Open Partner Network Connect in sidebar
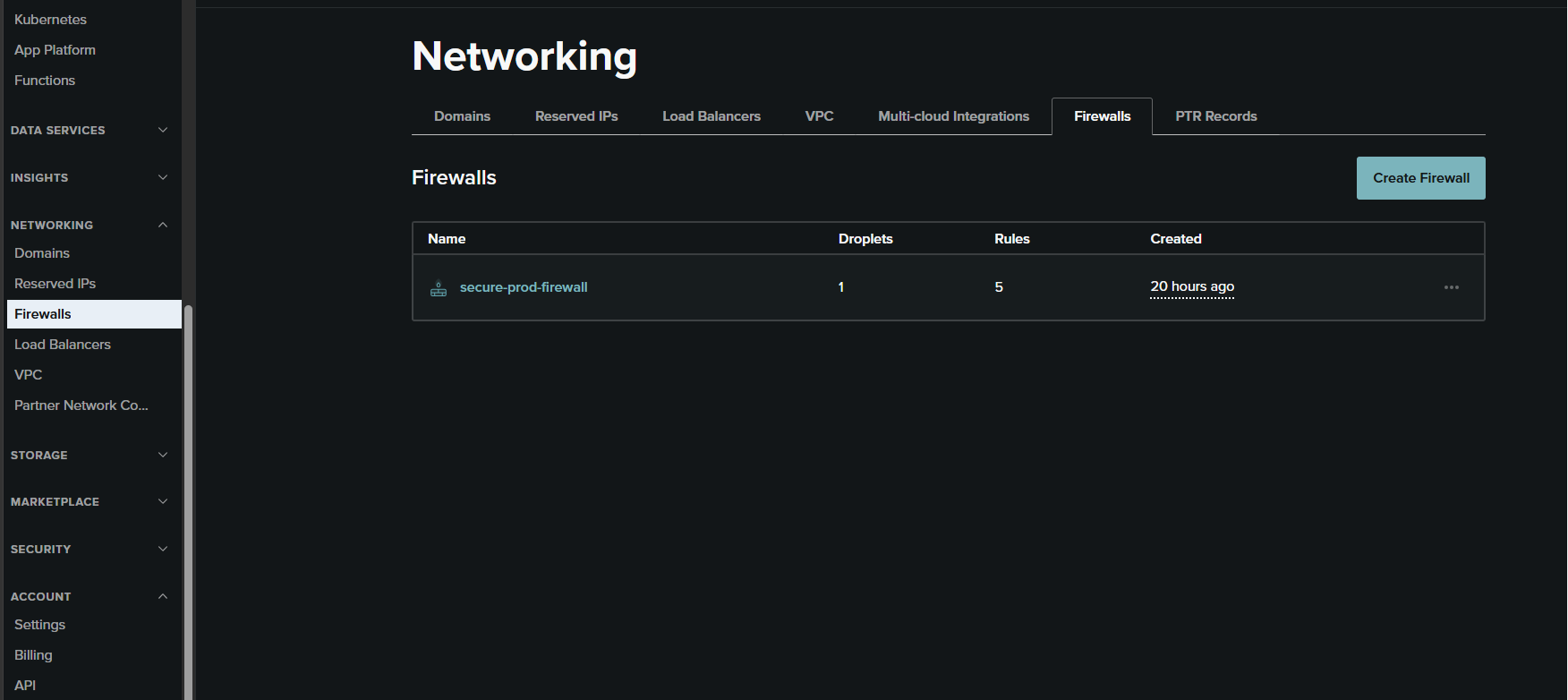Screen dimensions: 1568x700 pyautogui.click(x=81, y=405)
